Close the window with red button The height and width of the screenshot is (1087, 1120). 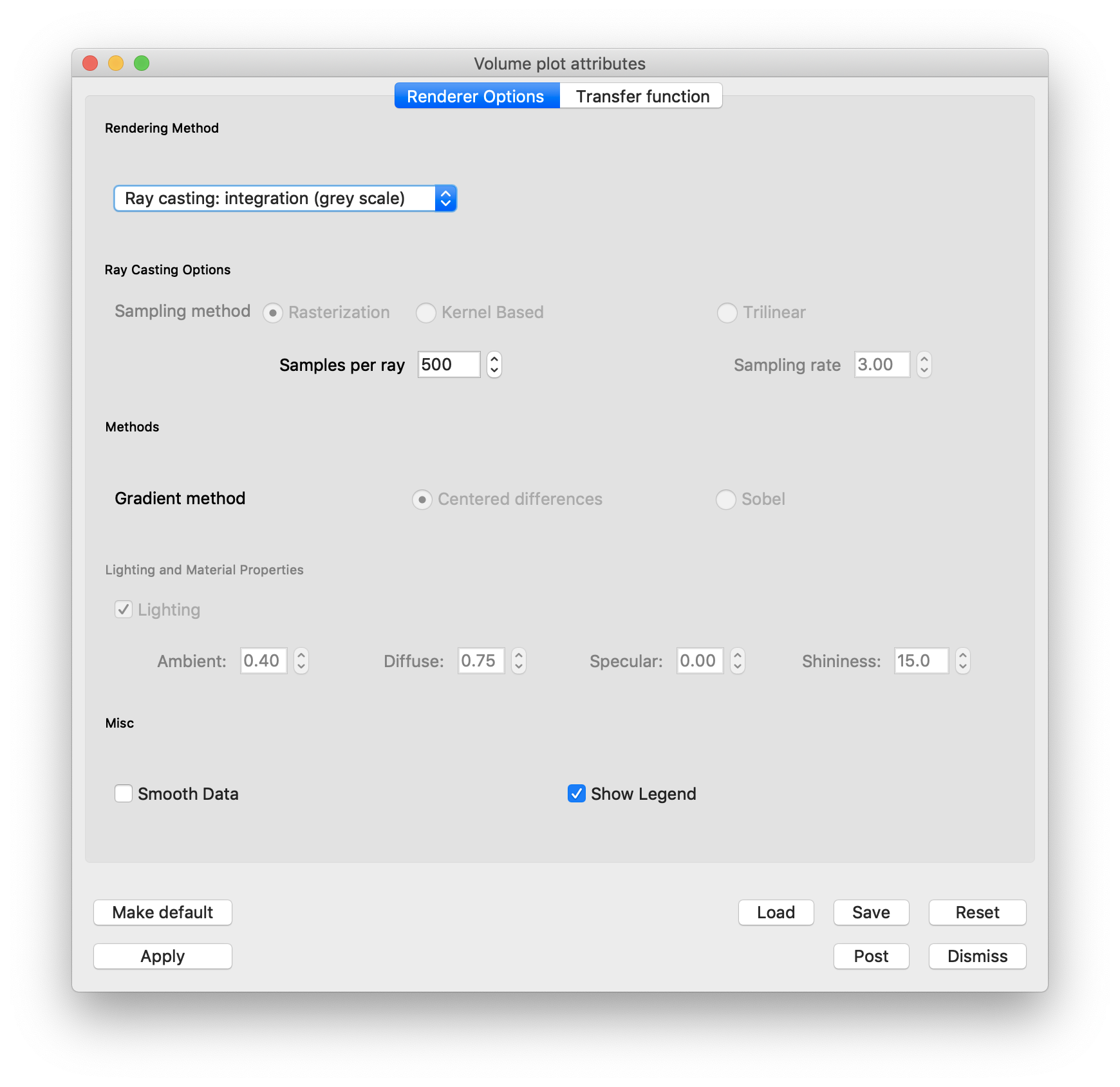90,63
